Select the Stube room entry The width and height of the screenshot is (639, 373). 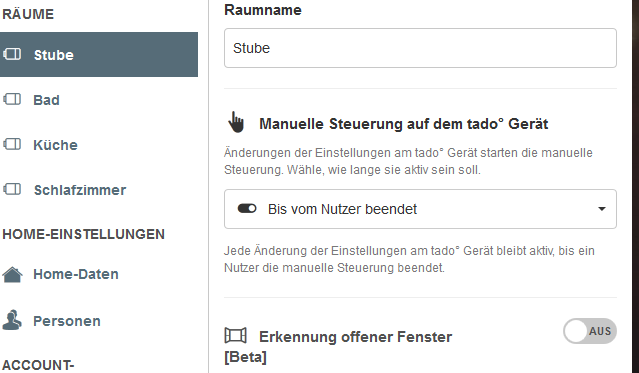pyautogui.click(x=99, y=55)
